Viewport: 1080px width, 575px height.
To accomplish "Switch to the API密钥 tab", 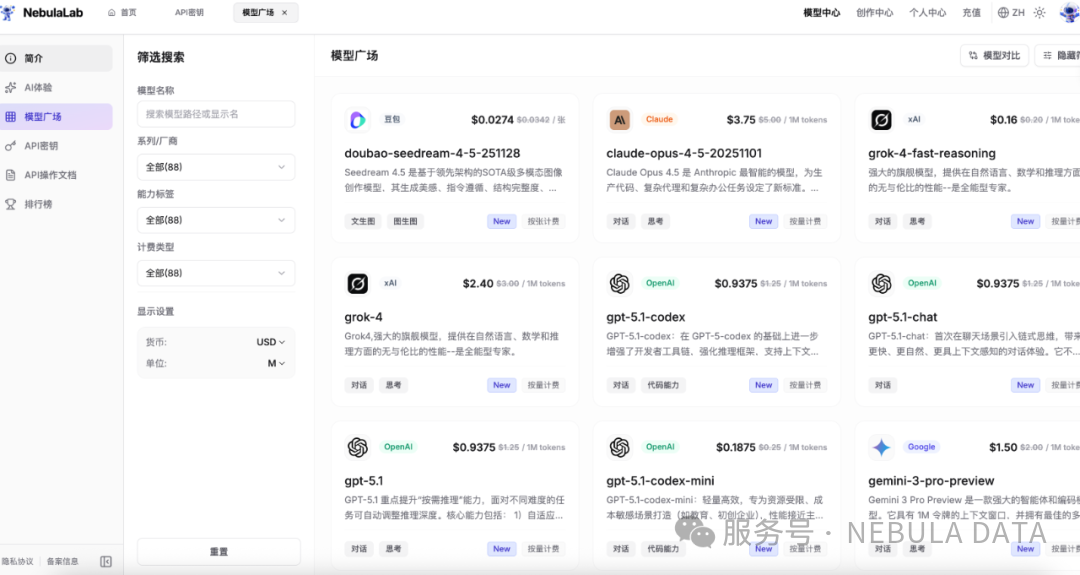I will click(189, 12).
